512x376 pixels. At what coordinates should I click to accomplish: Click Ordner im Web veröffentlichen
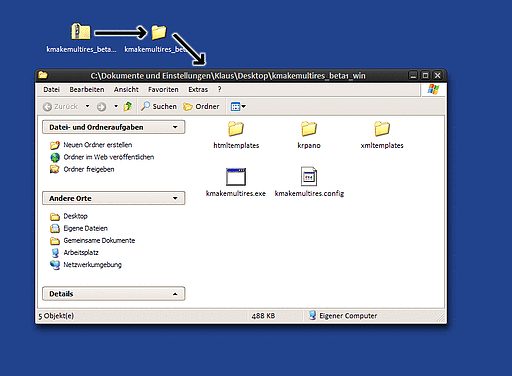(109, 157)
